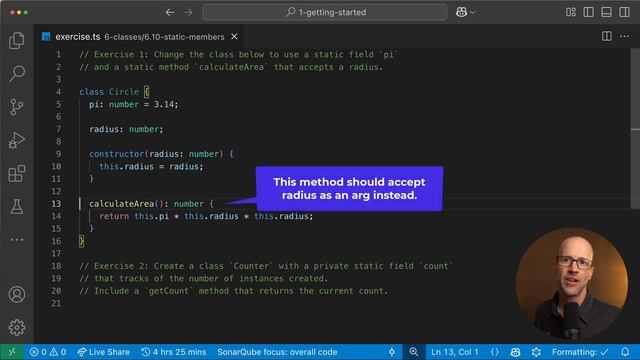Show additional views ellipsis in activity bar

[17, 240]
